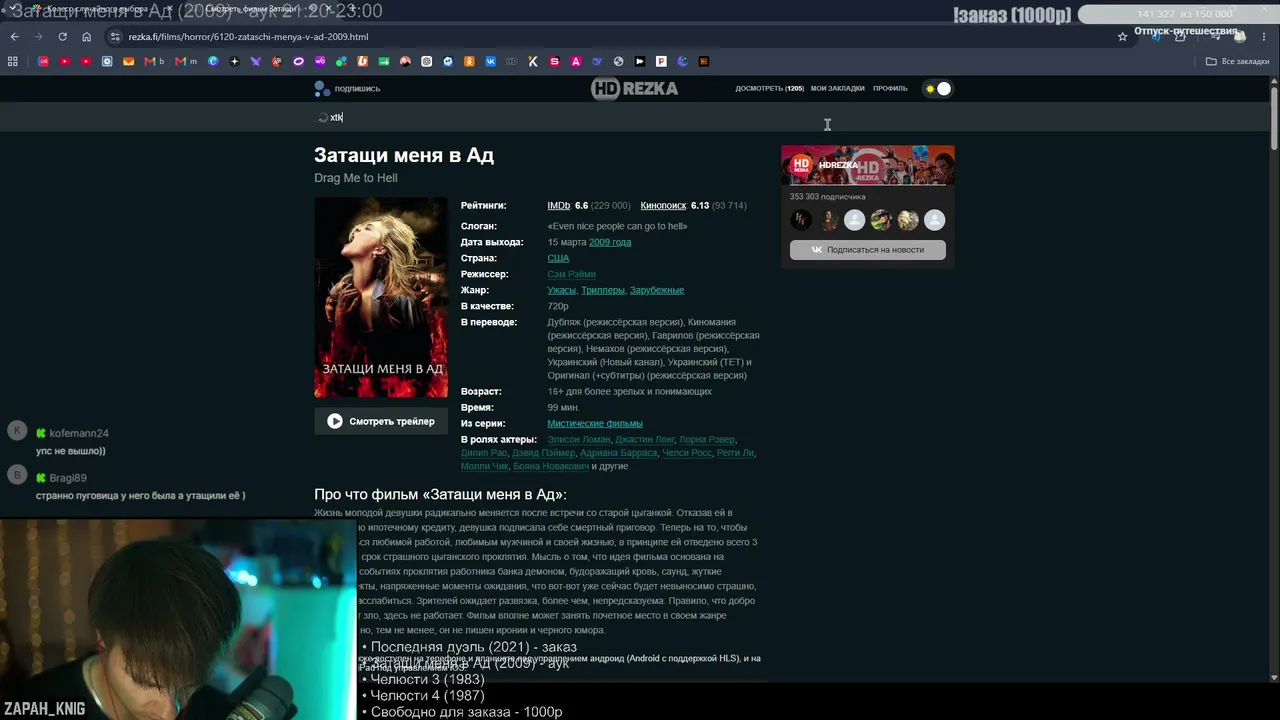Click the site info icon in address bar
The height and width of the screenshot is (720, 1280).
[x=116, y=37]
